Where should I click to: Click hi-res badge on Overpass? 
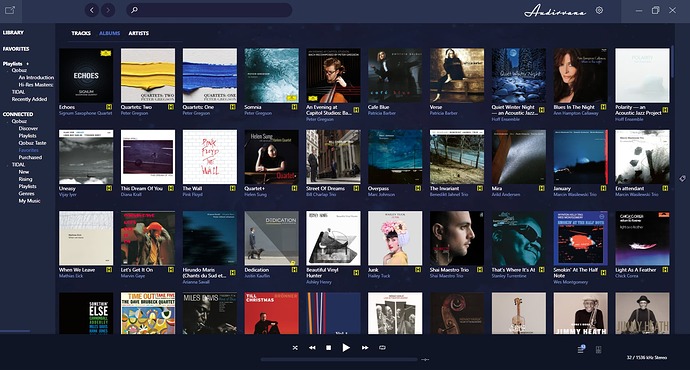click(418, 188)
